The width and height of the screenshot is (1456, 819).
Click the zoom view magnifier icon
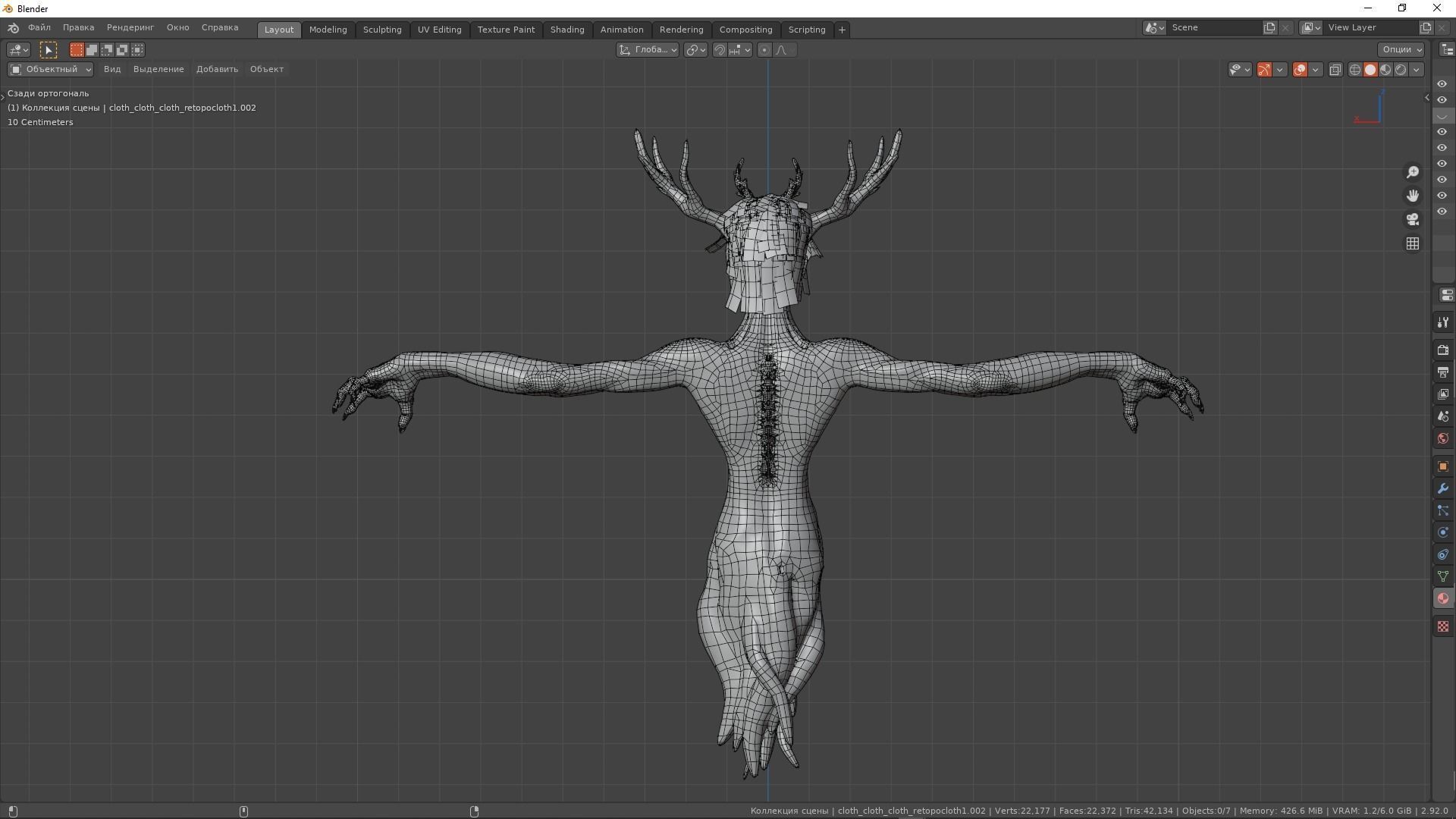pyautogui.click(x=1412, y=173)
